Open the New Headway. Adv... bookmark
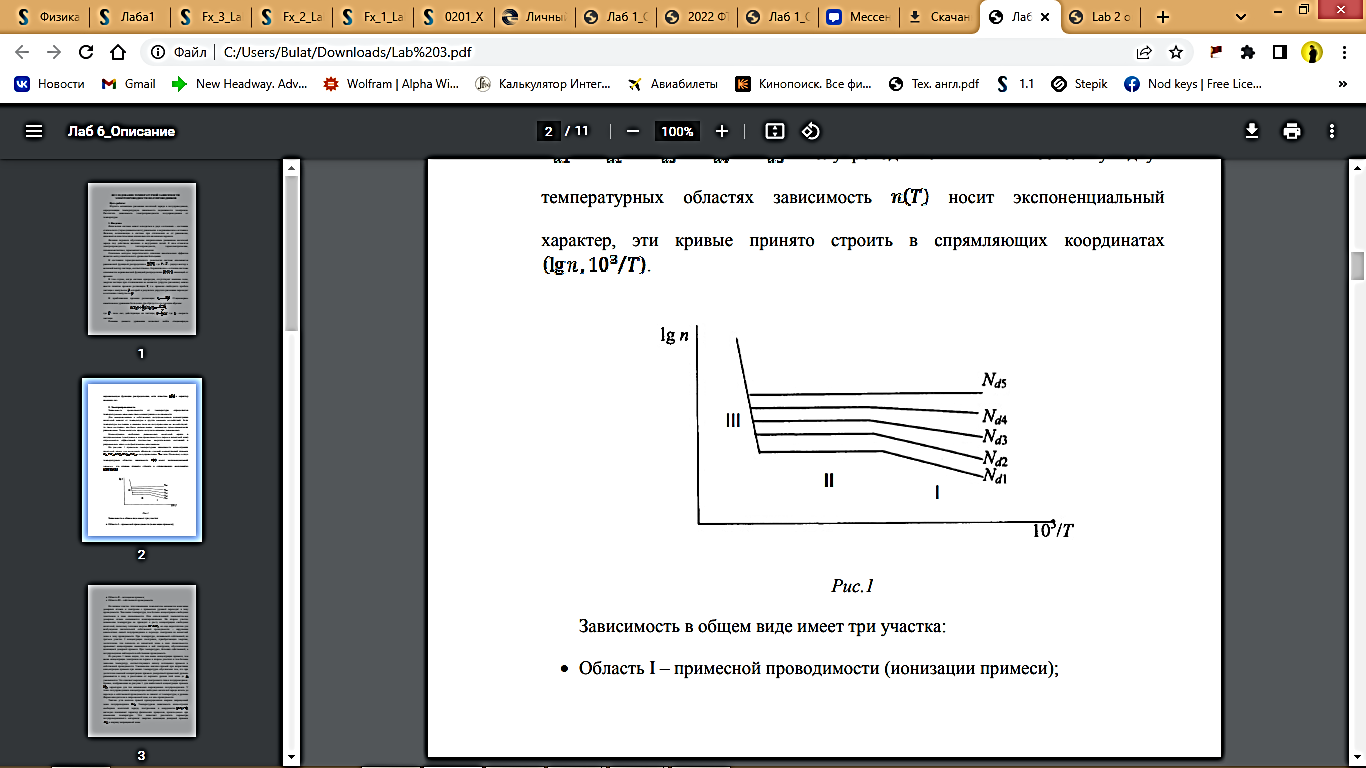Image resolution: width=1366 pixels, height=768 pixels. 240,84
